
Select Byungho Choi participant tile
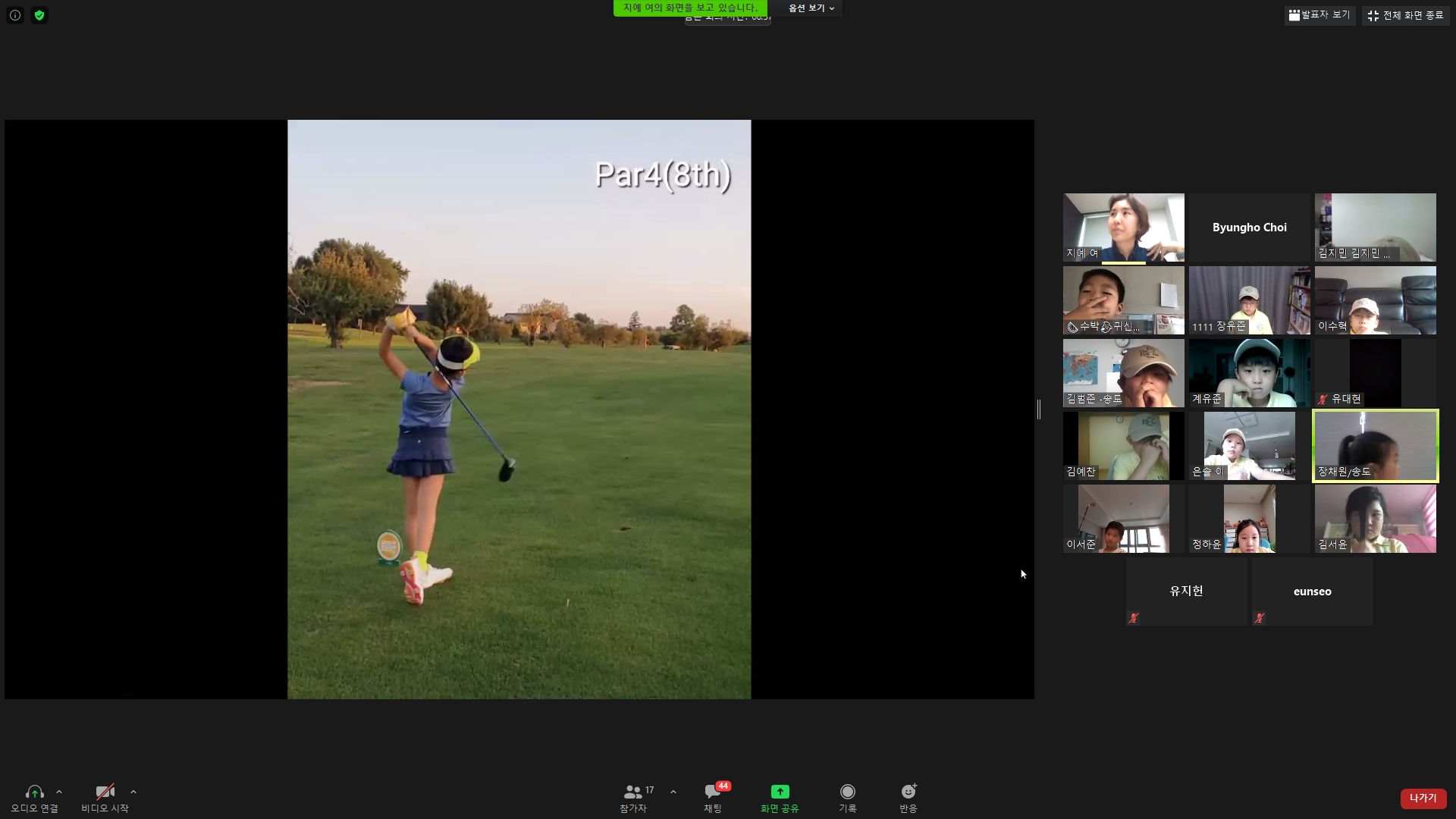click(1249, 227)
